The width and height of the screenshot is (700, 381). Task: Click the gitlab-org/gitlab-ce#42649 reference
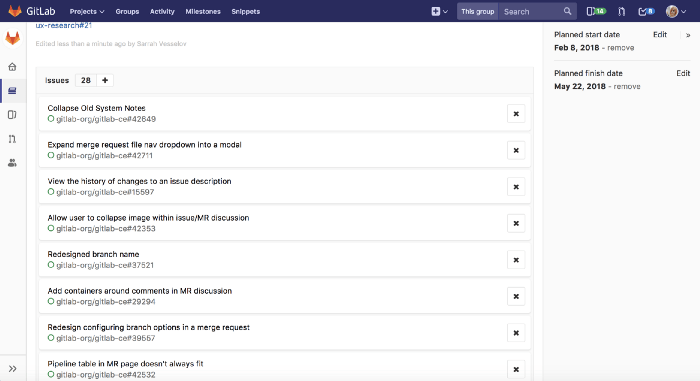pyautogui.click(x=106, y=119)
